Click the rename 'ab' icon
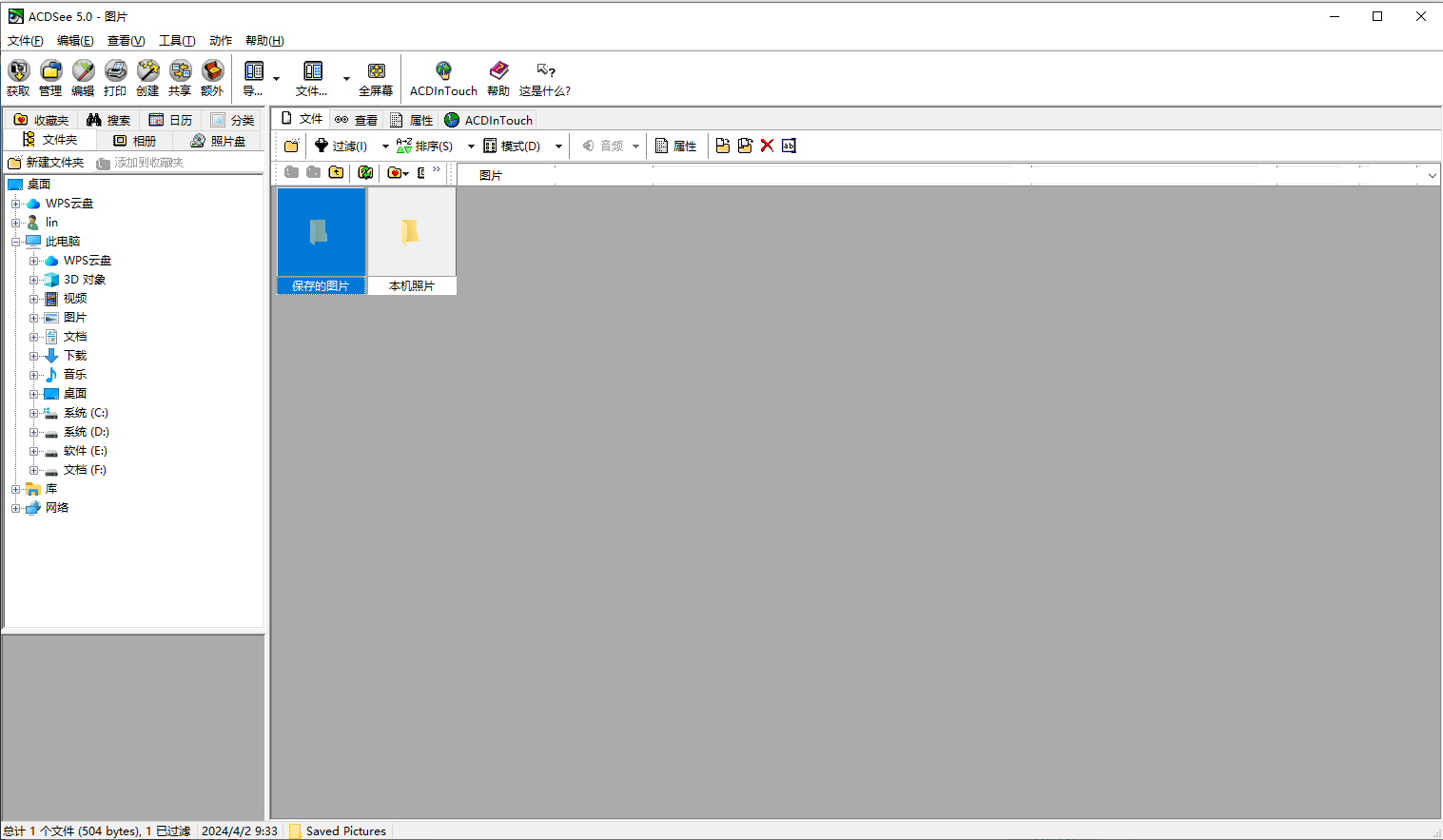The width and height of the screenshot is (1443, 840). 789,146
